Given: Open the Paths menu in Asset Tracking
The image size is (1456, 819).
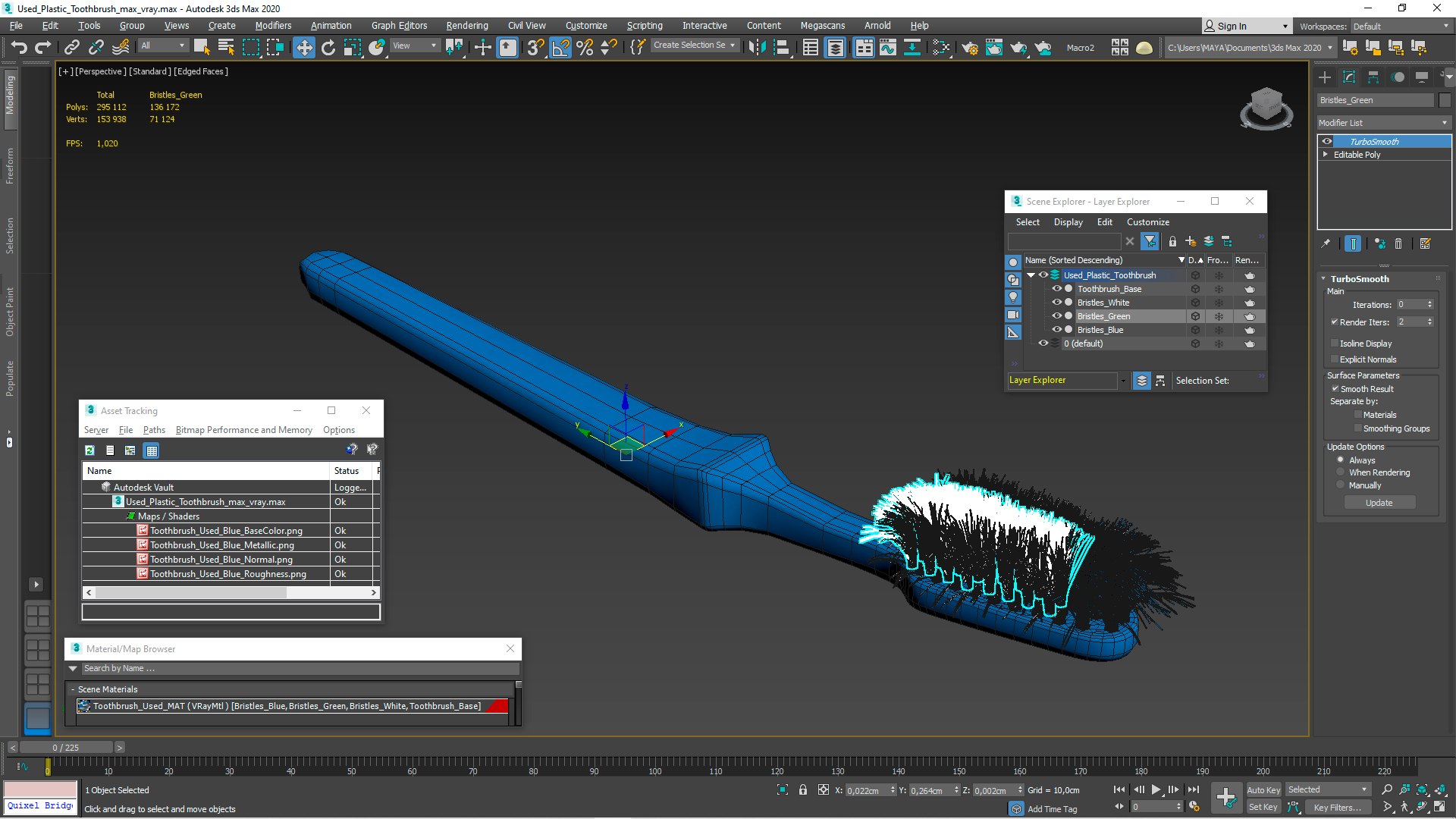Looking at the screenshot, I should click(154, 429).
